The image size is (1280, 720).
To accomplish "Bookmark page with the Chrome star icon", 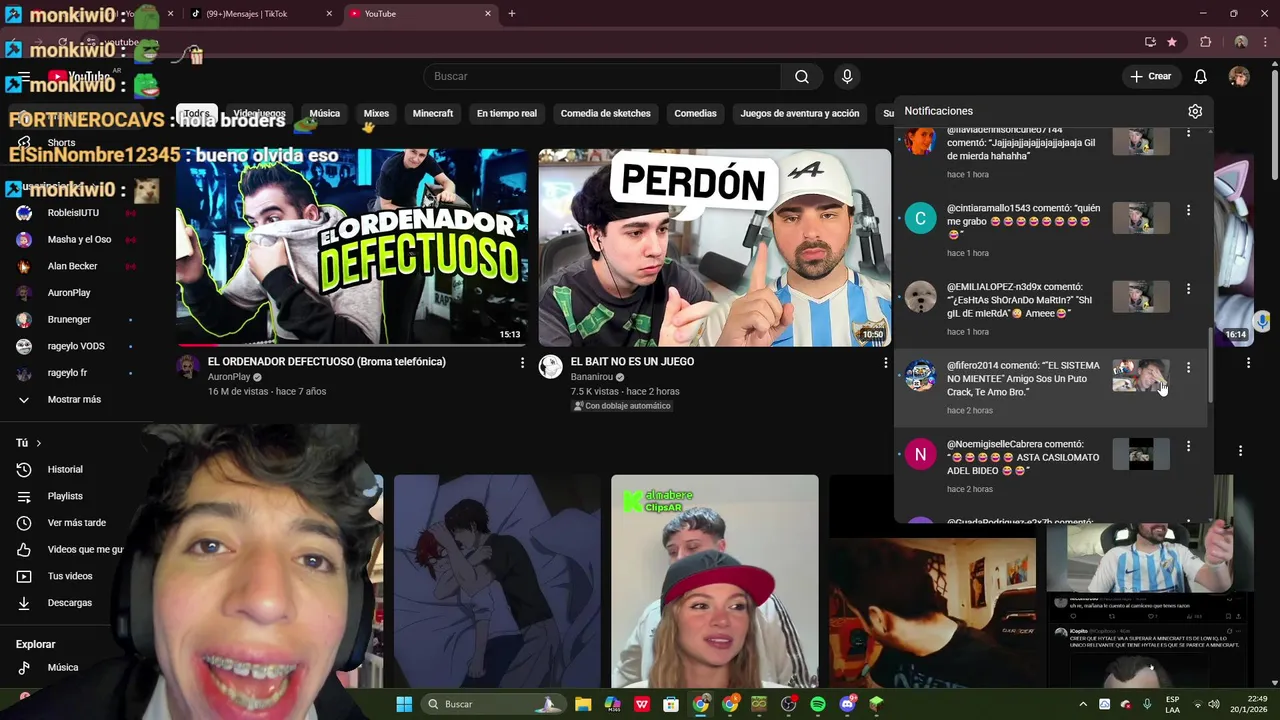I will (x=1172, y=42).
